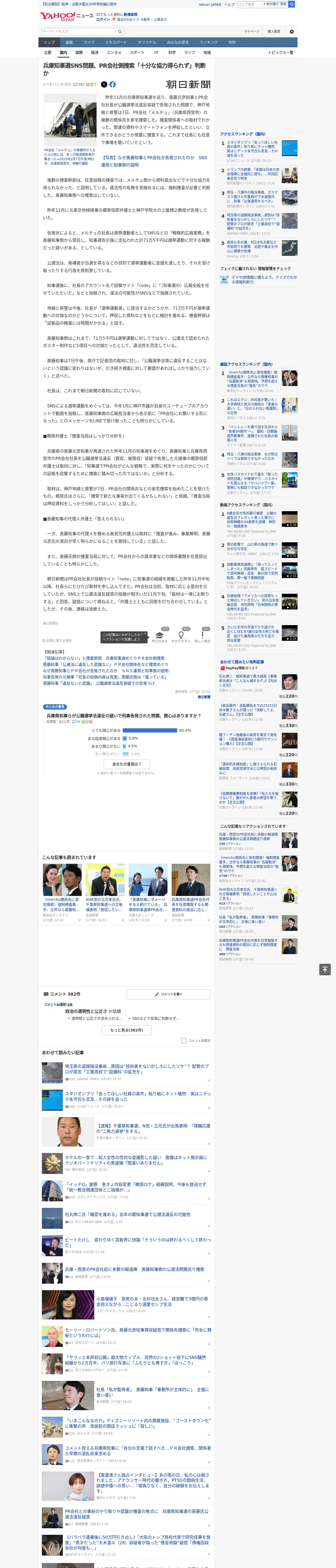Open related link 「結論はわからない」と捜査幹部
The height and width of the screenshot is (1568, 336).
pos(104,658)
